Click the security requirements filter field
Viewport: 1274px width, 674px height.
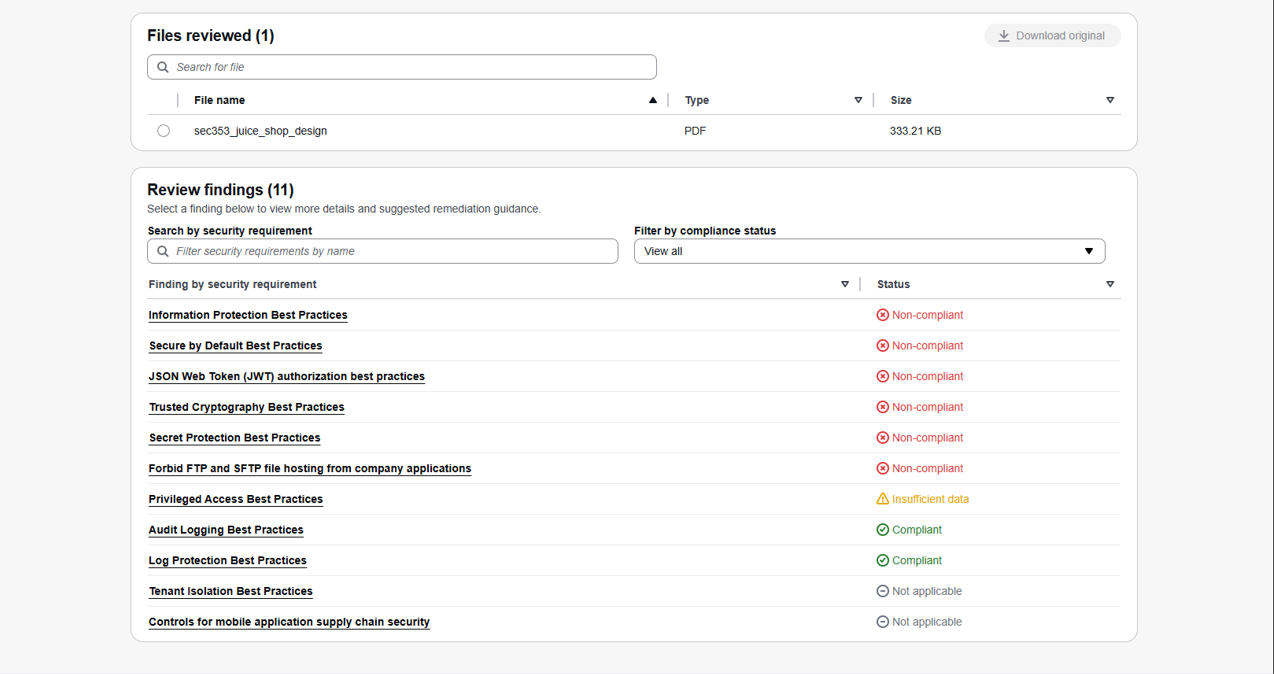(382, 251)
